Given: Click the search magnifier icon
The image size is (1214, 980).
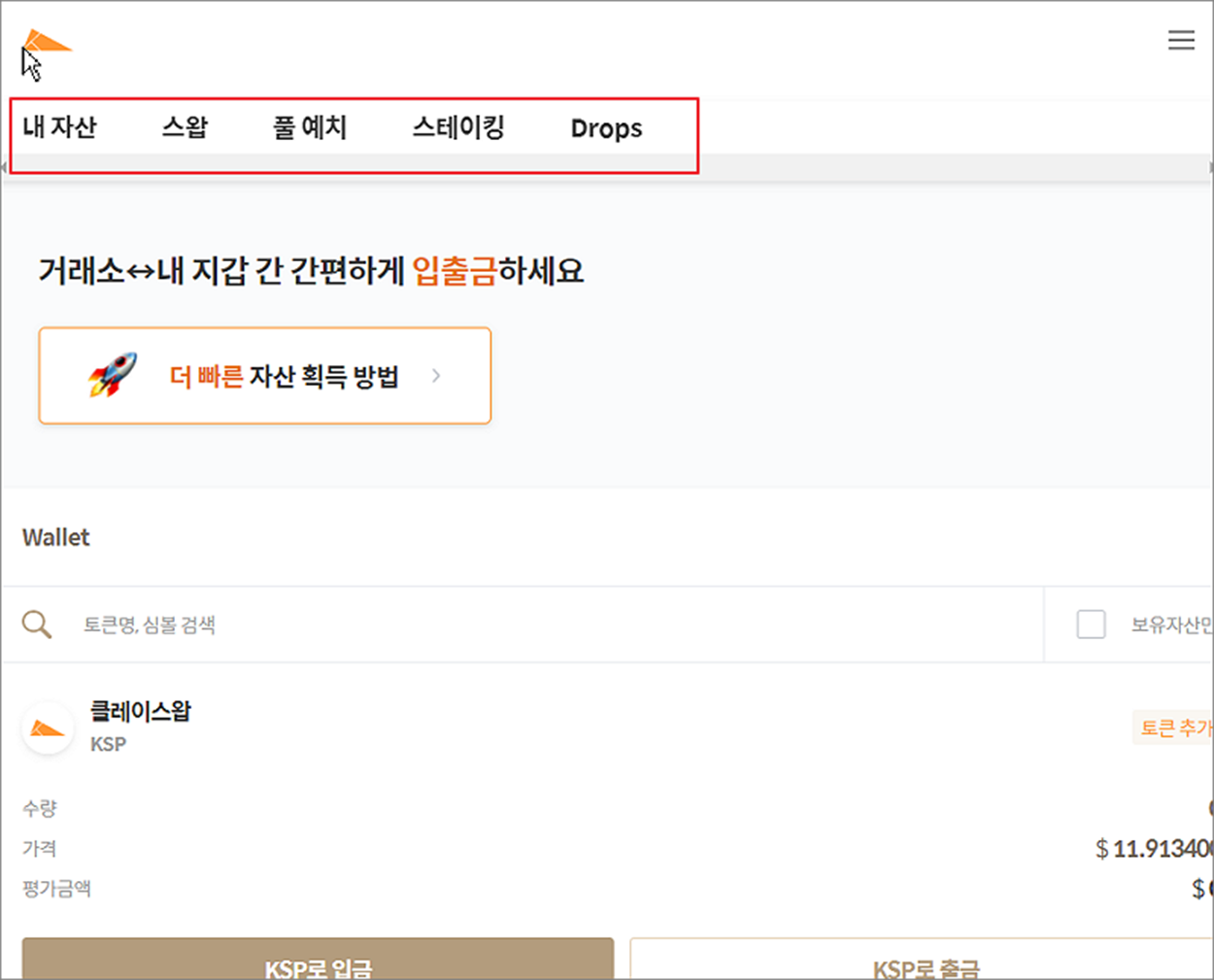Looking at the screenshot, I should click(x=37, y=624).
